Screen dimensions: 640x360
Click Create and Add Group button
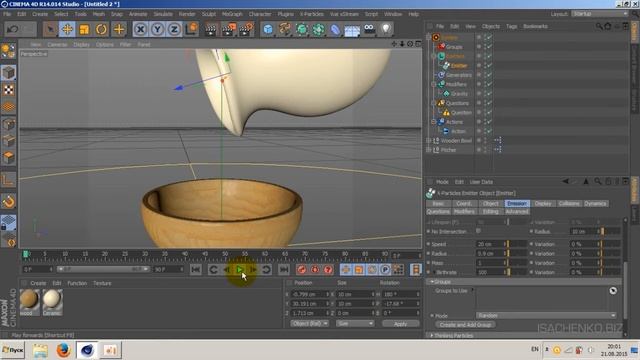[465, 325]
